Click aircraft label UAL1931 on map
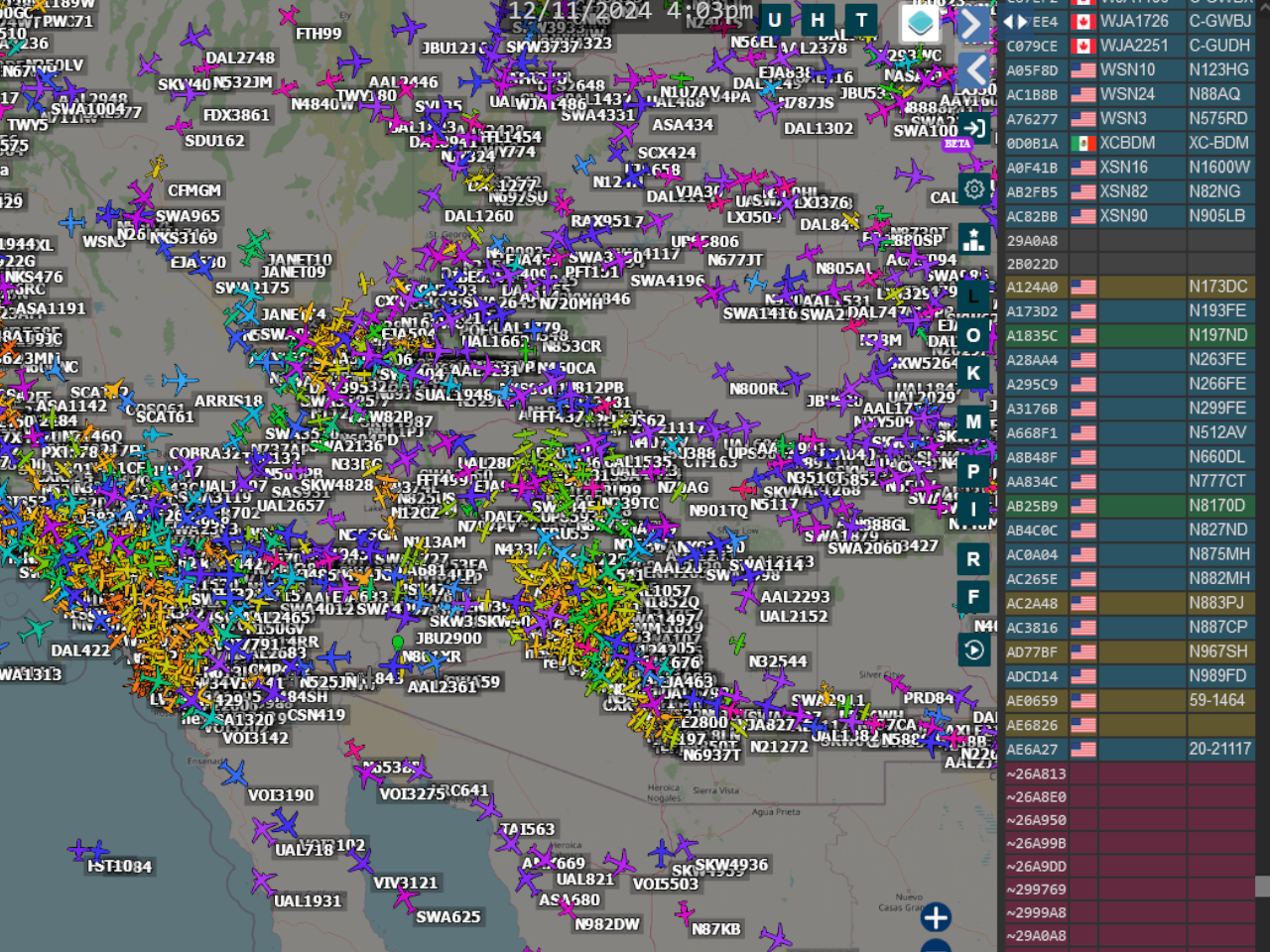The width and height of the screenshot is (1270, 952). 308,901
